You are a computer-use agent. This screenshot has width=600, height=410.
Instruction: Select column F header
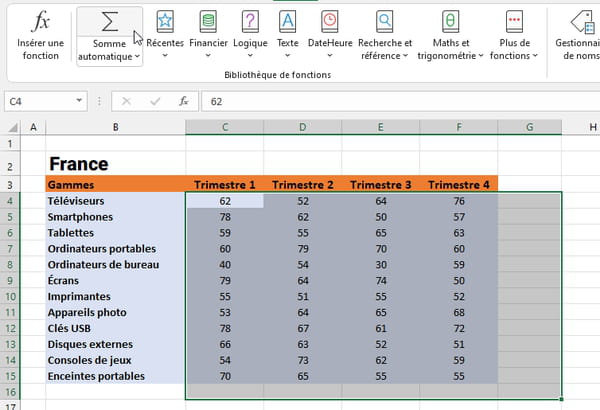(459, 127)
